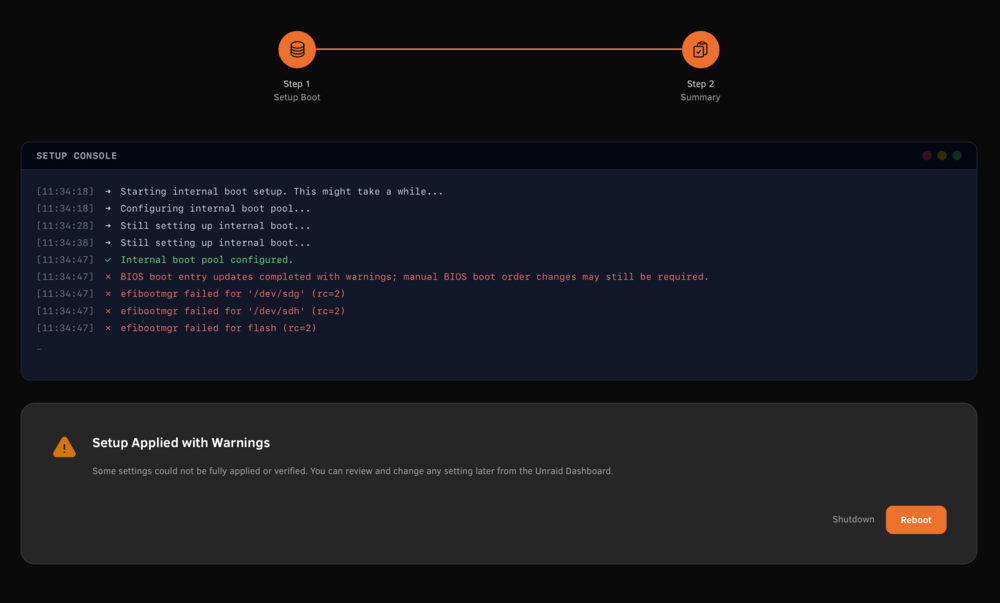The width and height of the screenshot is (1000, 603).
Task: Select the Setup Boot step label
Action: (x=297, y=98)
